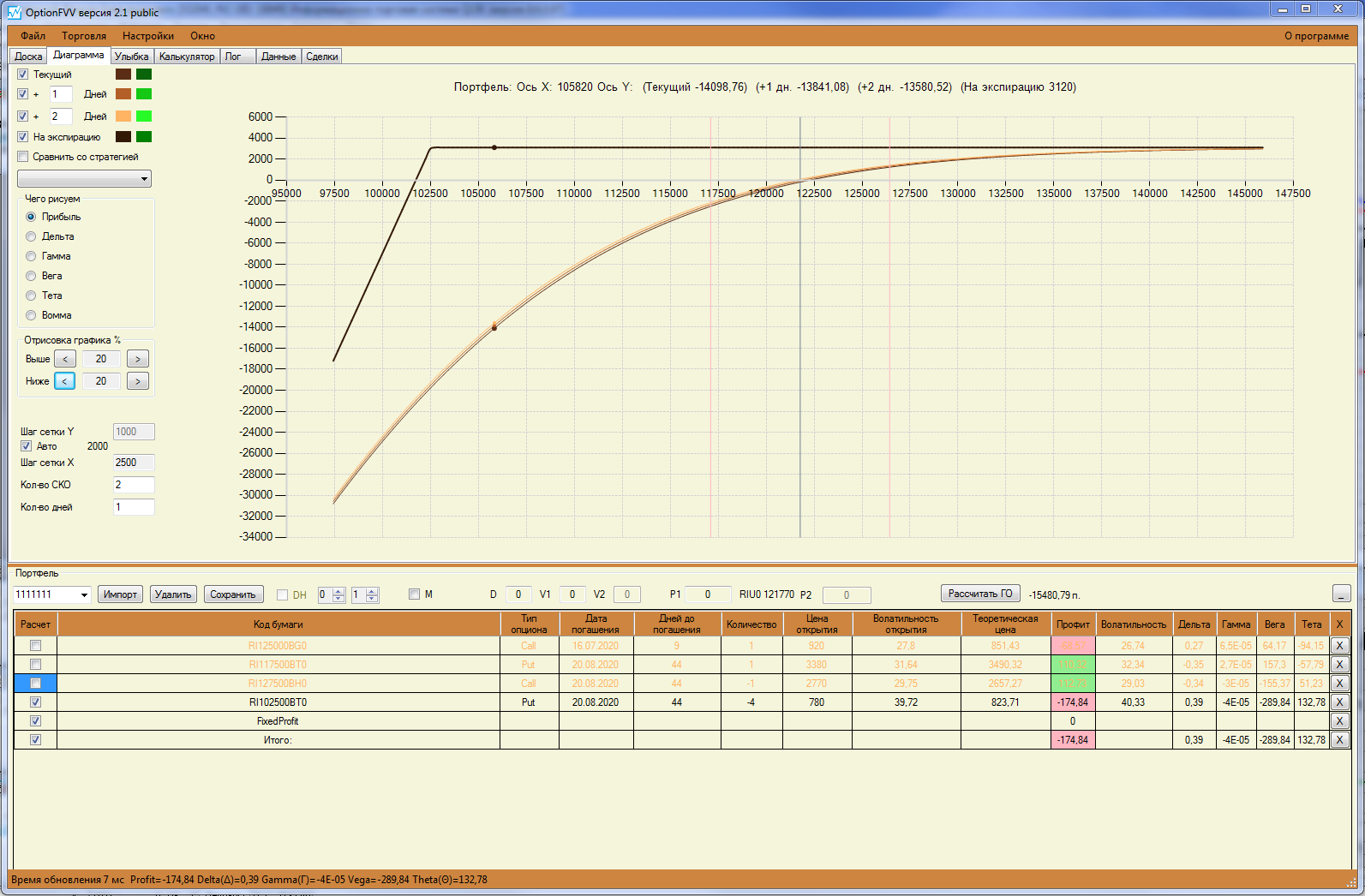This screenshot has width=1365, height=896.
Task: Select the Вомма chart radio option
Action: [31, 315]
